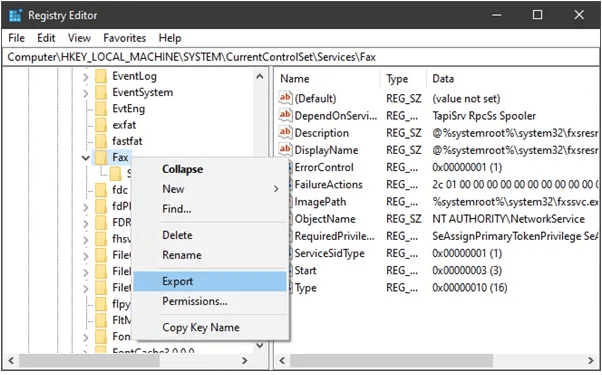Expand the EventLog key
602x375 pixels.
(x=86, y=77)
